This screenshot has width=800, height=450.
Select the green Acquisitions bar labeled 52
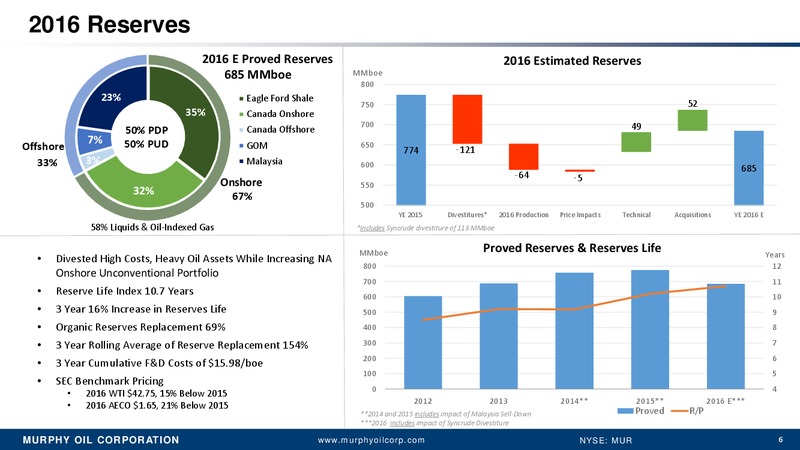point(692,120)
